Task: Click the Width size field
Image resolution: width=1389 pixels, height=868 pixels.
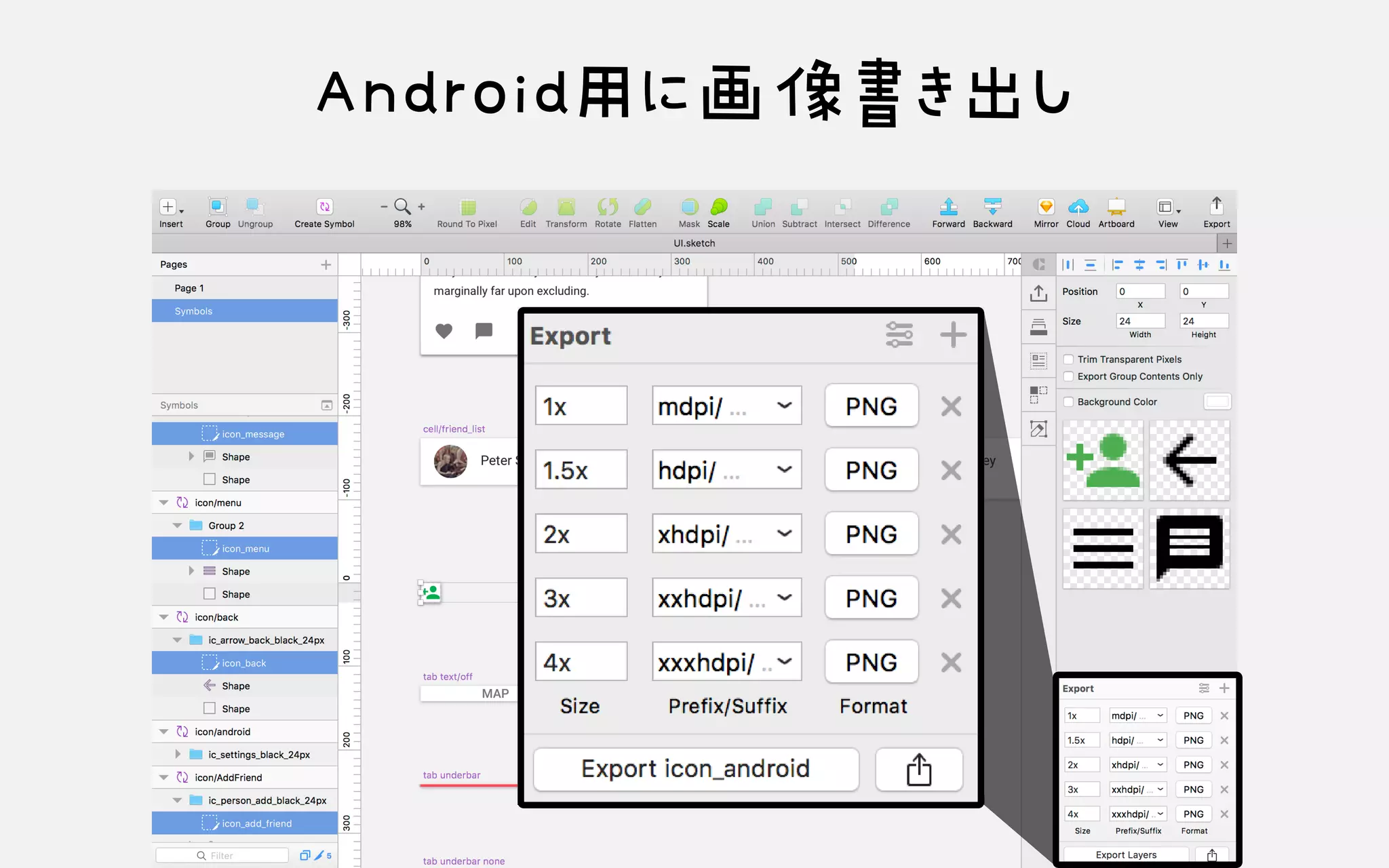Action: 1140,321
